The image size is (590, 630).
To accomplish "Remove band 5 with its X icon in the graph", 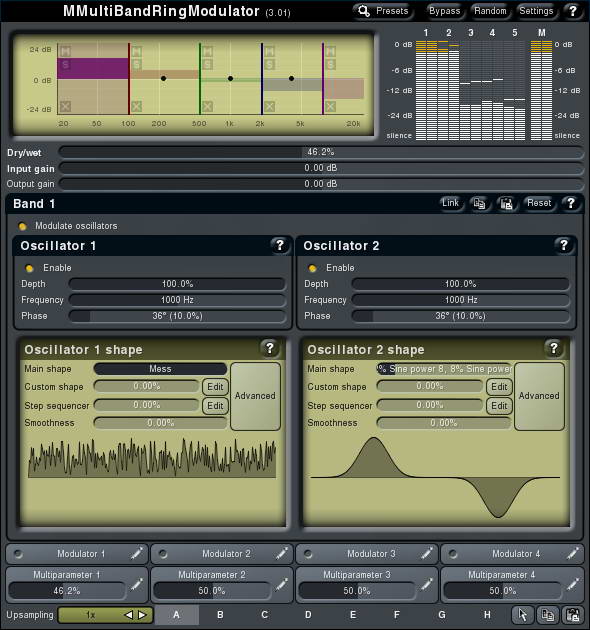I will (x=330, y=106).
